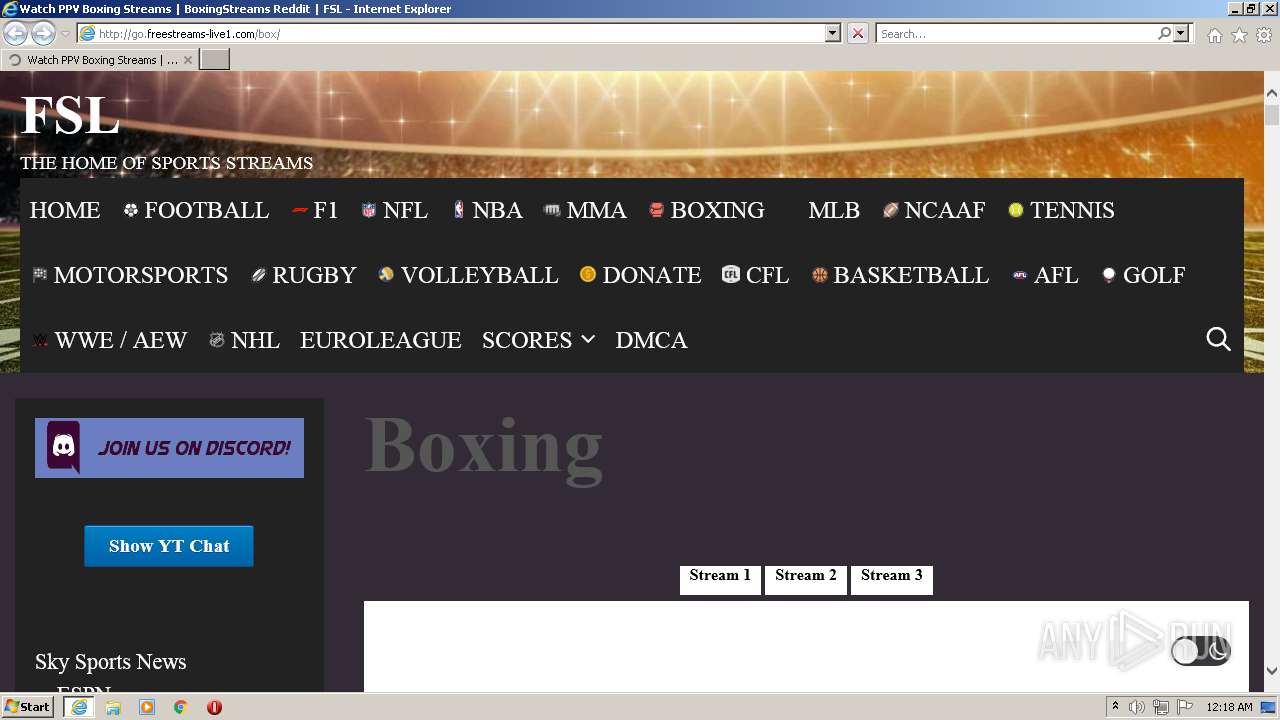Expand the SCORES submenu chevron
This screenshot has width=1280, height=720.
[588, 339]
